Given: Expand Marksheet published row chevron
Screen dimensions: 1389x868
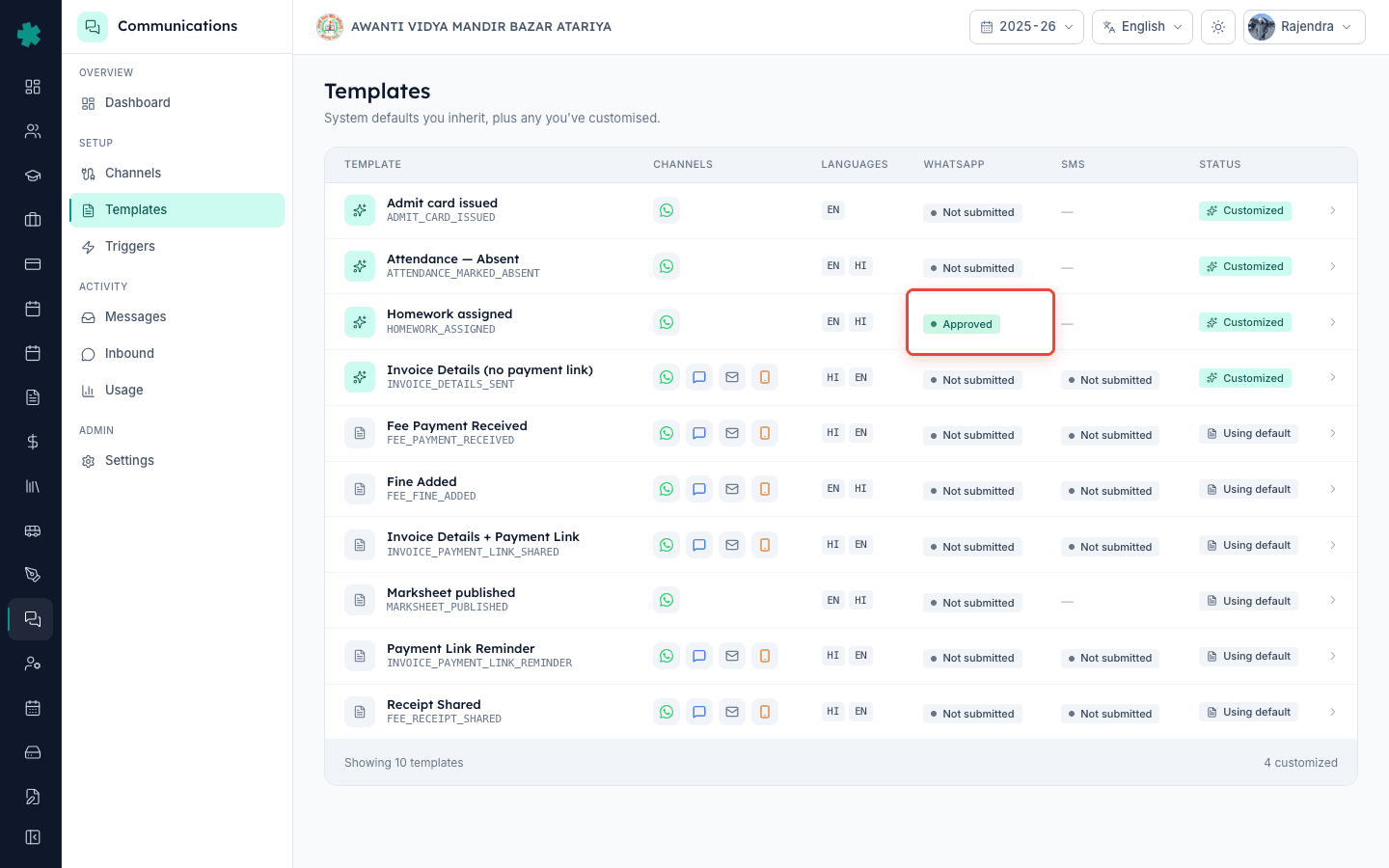Looking at the screenshot, I should [1333, 600].
